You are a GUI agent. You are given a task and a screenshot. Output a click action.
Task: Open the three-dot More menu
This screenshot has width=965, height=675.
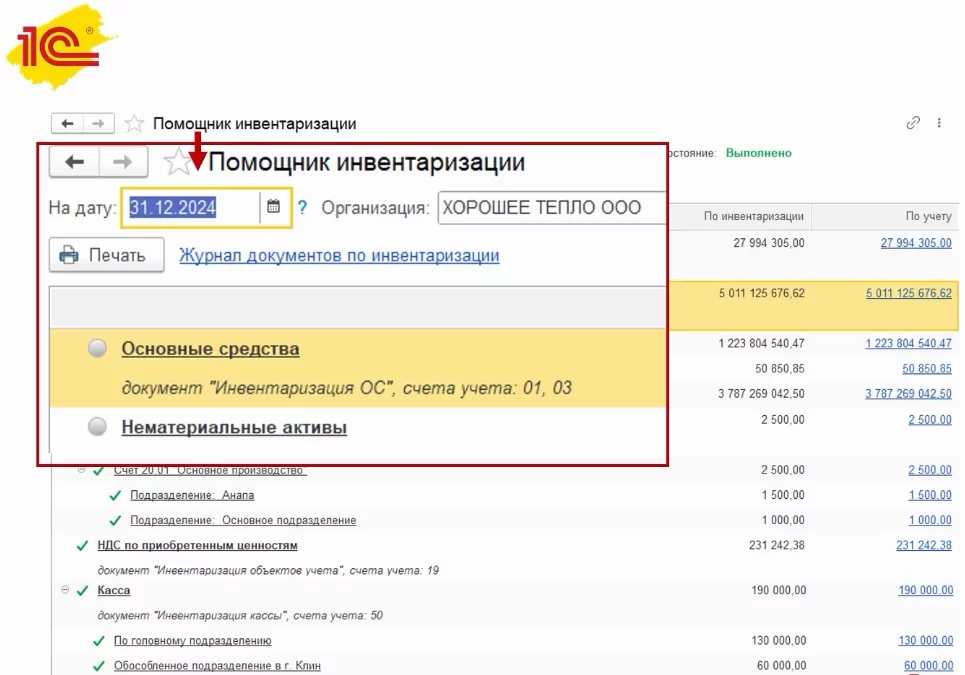938,122
